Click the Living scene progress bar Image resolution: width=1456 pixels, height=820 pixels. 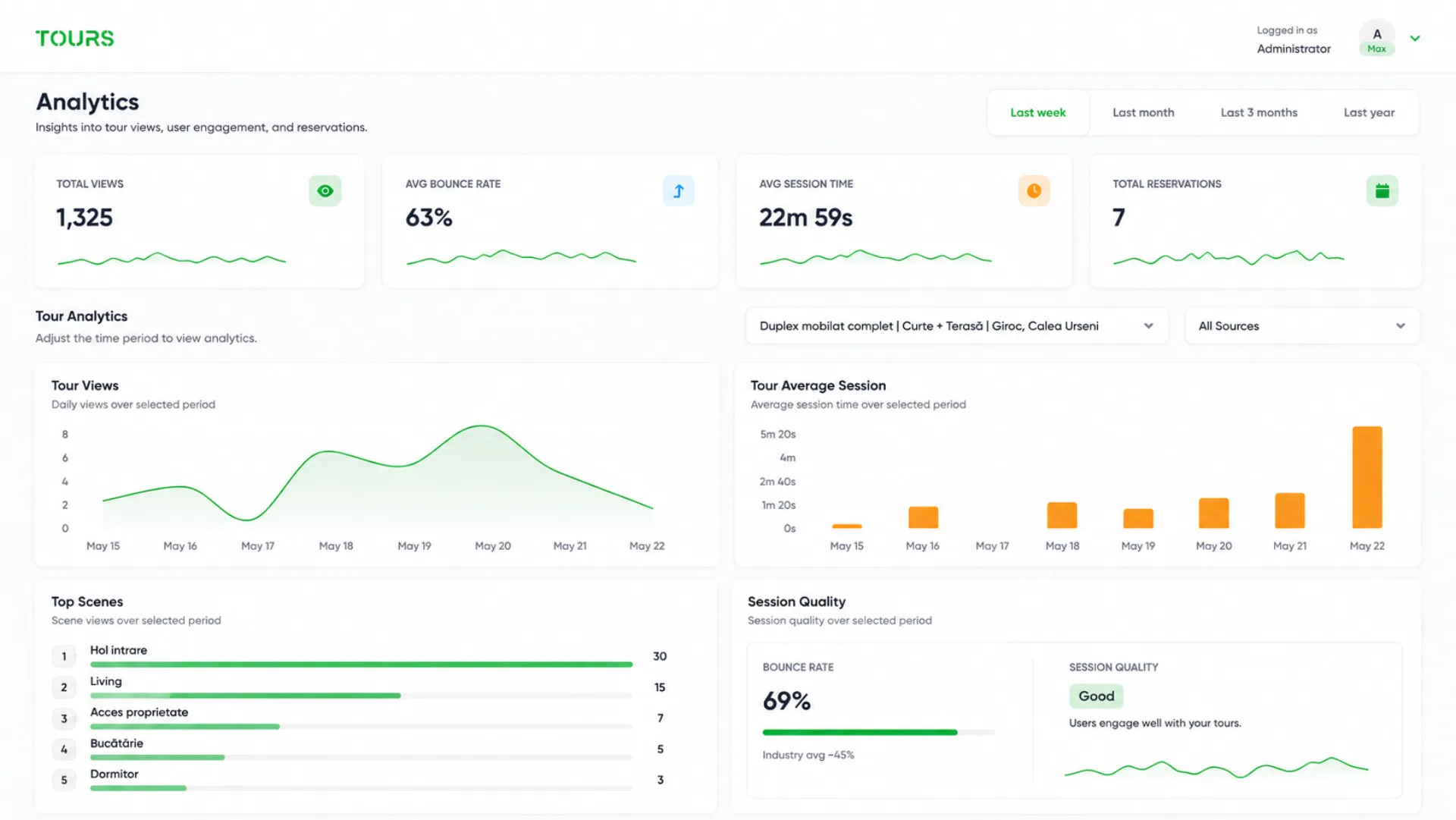coord(361,696)
